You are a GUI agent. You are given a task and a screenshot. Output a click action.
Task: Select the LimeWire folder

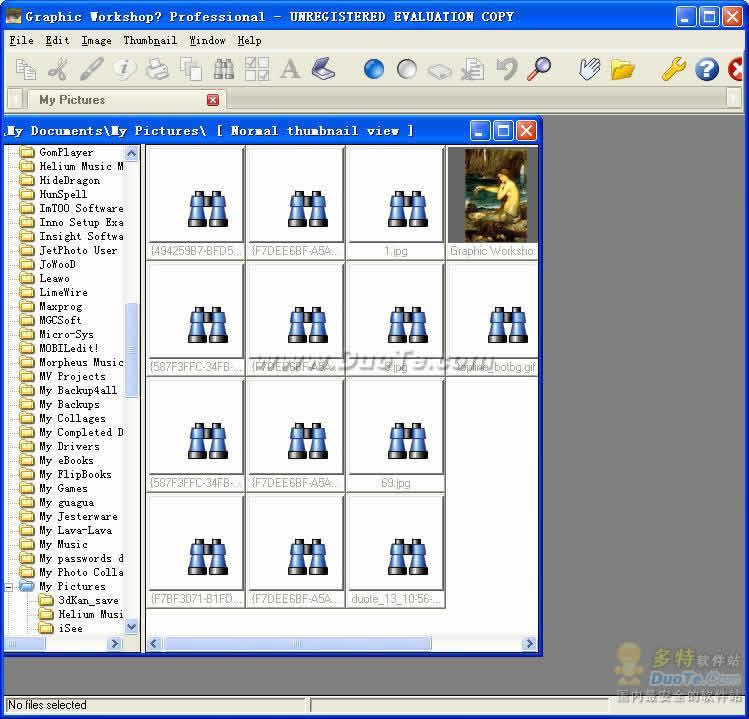[x=63, y=292]
